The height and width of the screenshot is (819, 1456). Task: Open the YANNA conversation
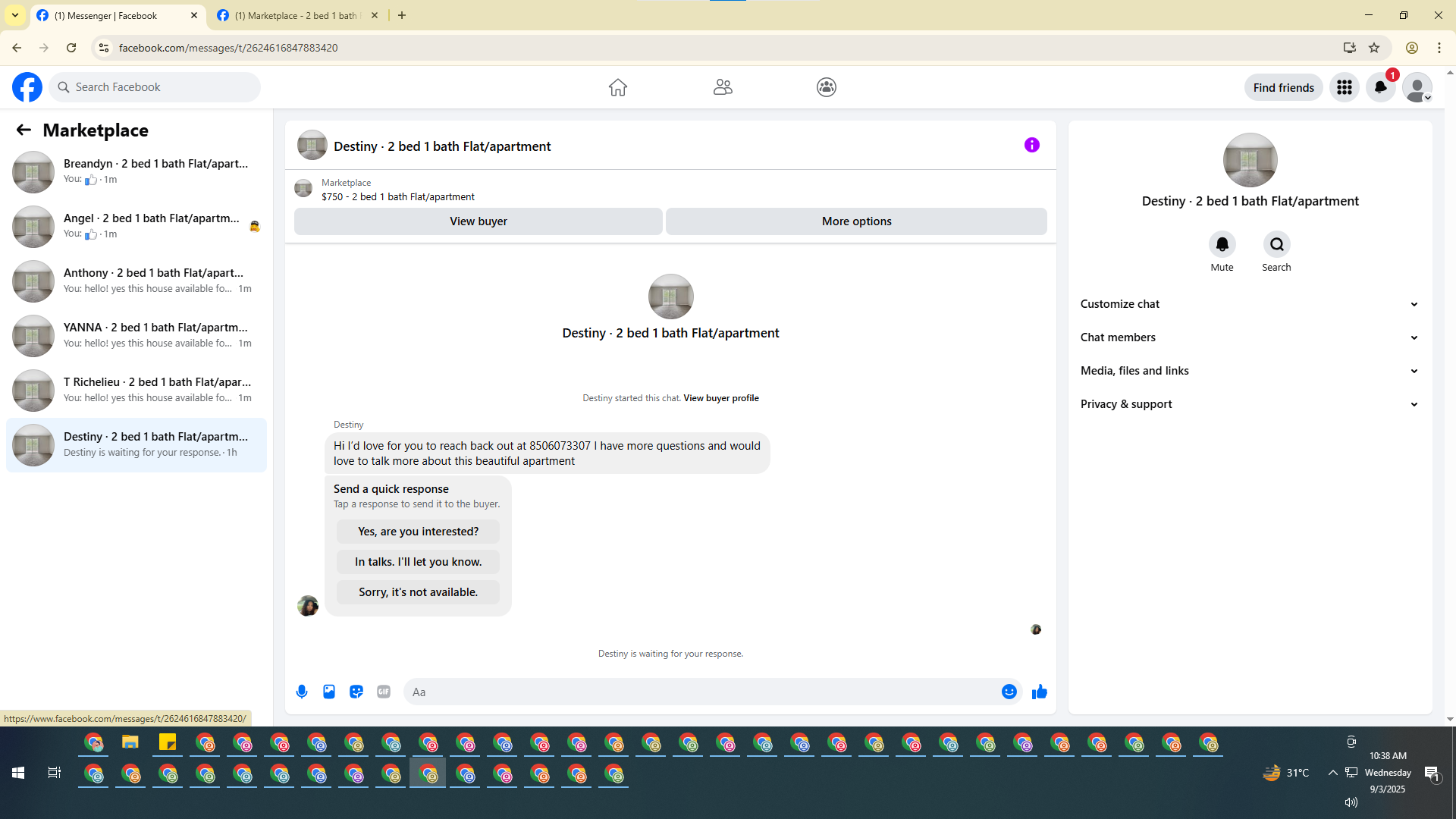pos(136,336)
